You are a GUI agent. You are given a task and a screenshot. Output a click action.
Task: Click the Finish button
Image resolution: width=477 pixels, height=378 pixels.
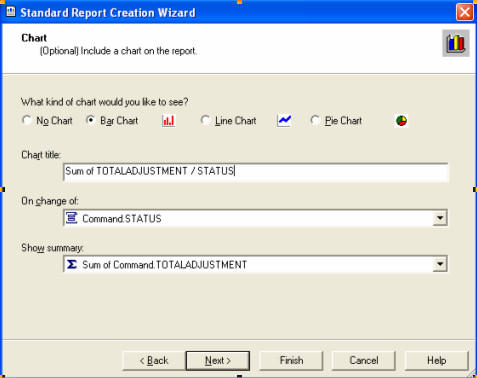291,361
